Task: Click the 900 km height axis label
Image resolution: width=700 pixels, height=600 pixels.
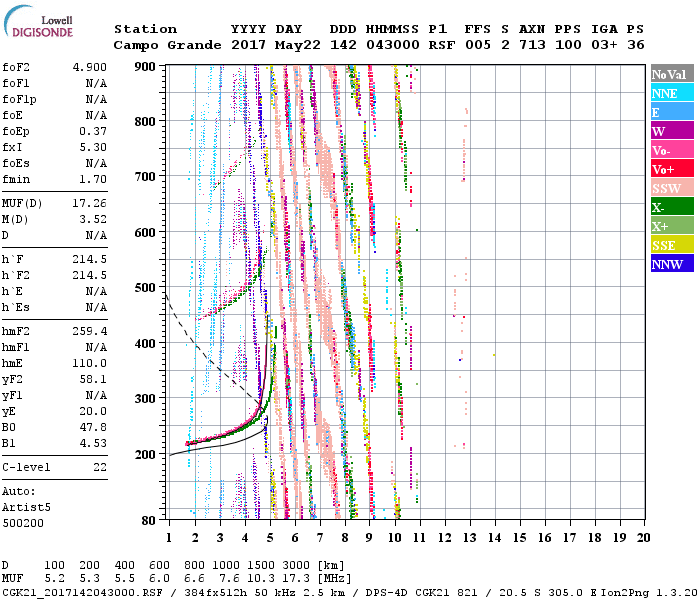Action: [145, 67]
